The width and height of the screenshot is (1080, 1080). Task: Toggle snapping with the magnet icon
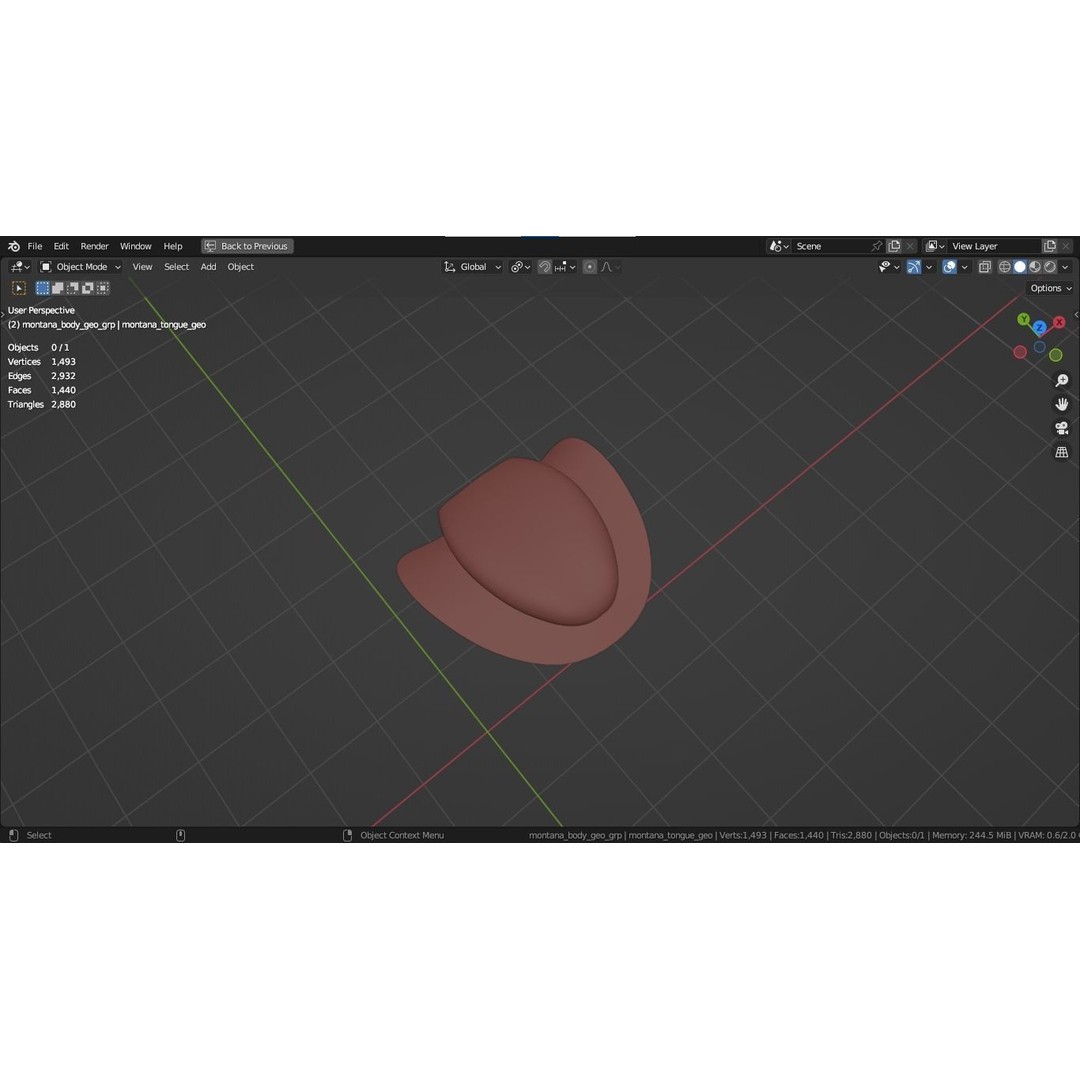click(x=544, y=267)
